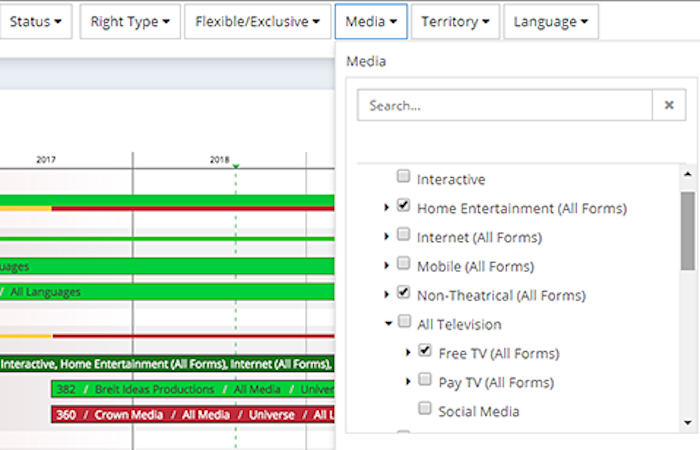Check the Interactive checkbox
This screenshot has width=700, height=450.
pyautogui.click(x=403, y=178)
